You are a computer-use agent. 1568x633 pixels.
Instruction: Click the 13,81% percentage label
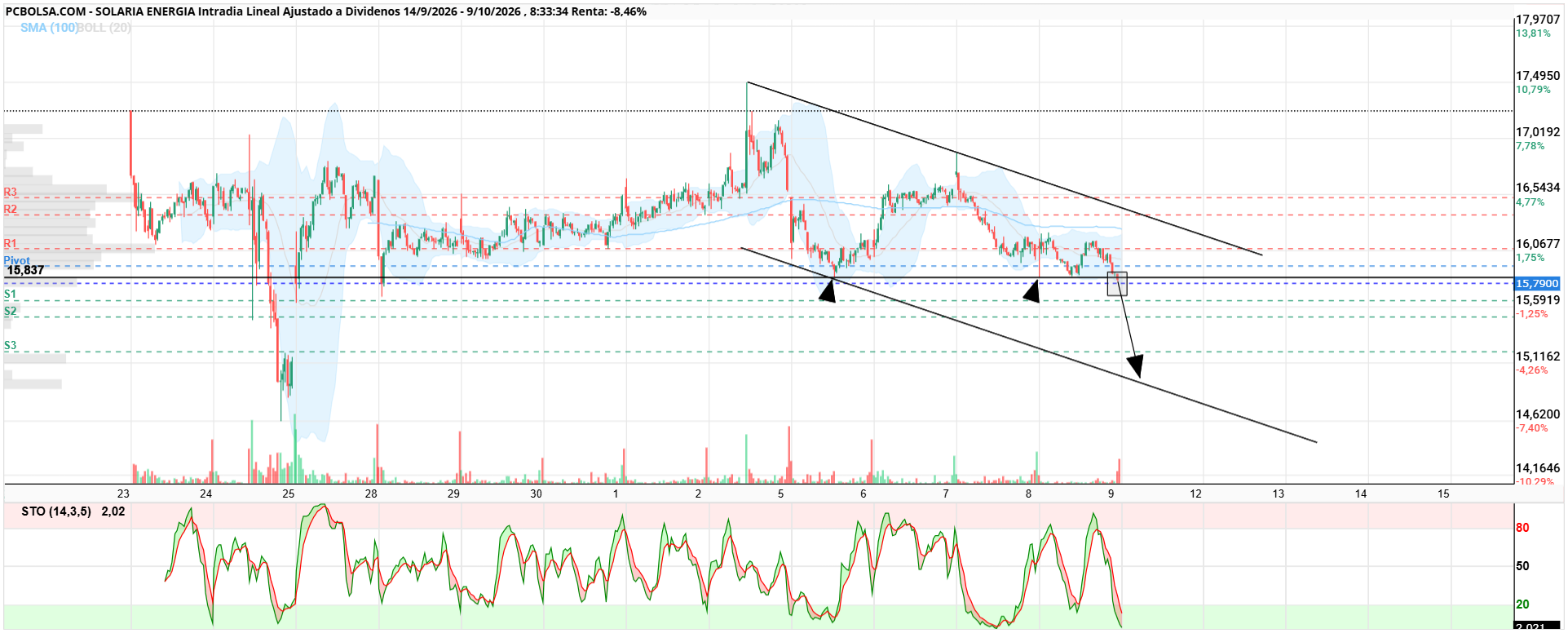click(1533, 33)
